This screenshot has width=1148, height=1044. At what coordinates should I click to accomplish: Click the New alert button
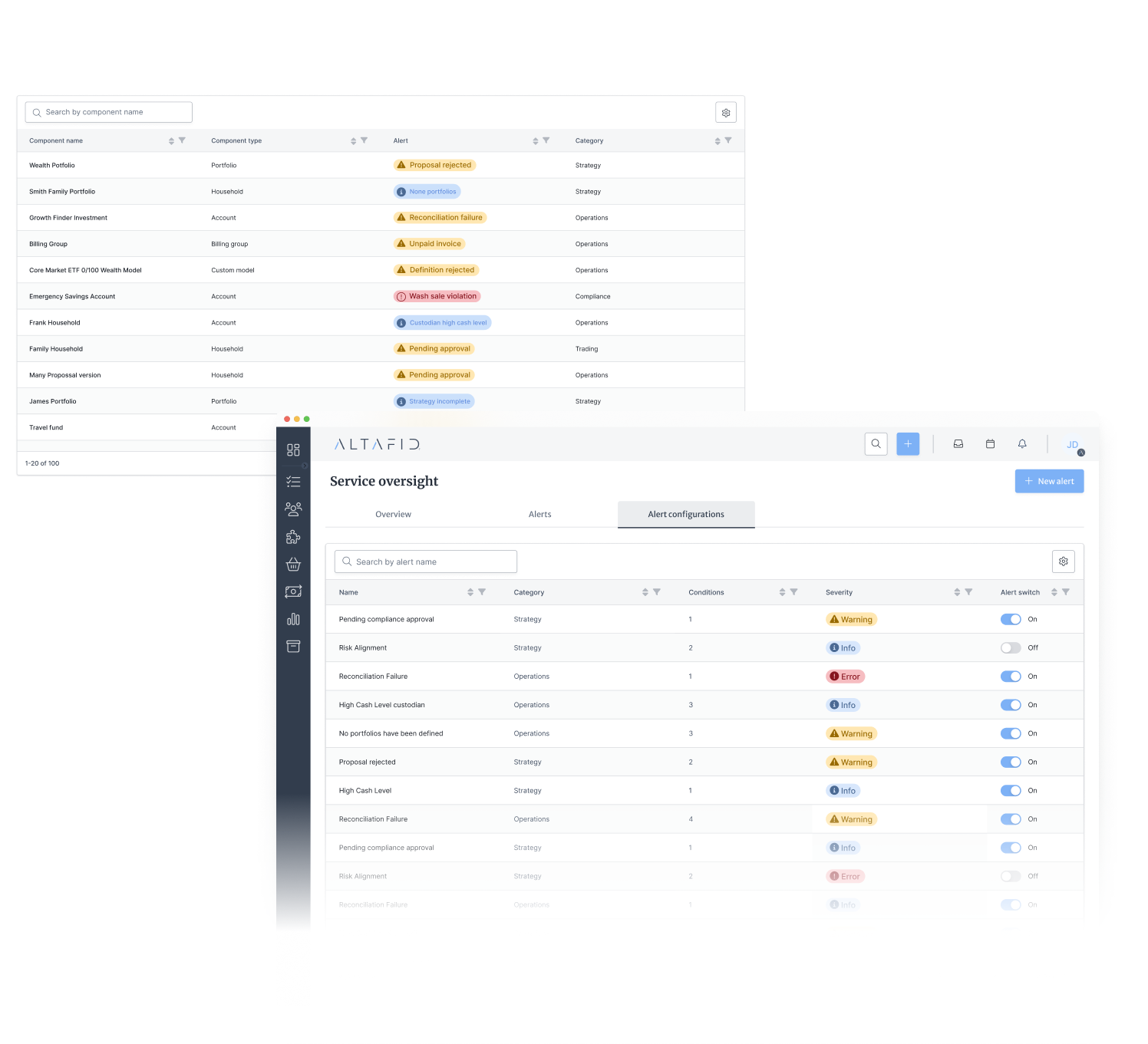tap(1049, 481)
